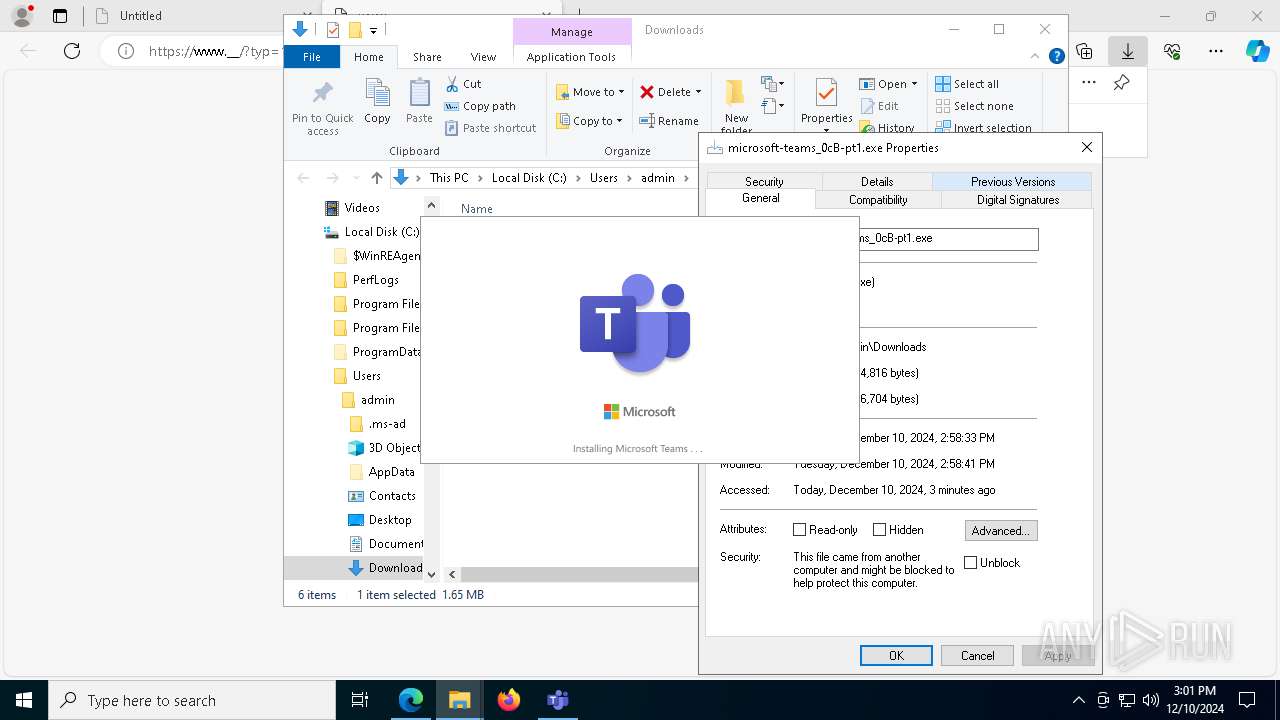
Task: Switch to the View ribbon tab
Action: click(x=483, y=57)
